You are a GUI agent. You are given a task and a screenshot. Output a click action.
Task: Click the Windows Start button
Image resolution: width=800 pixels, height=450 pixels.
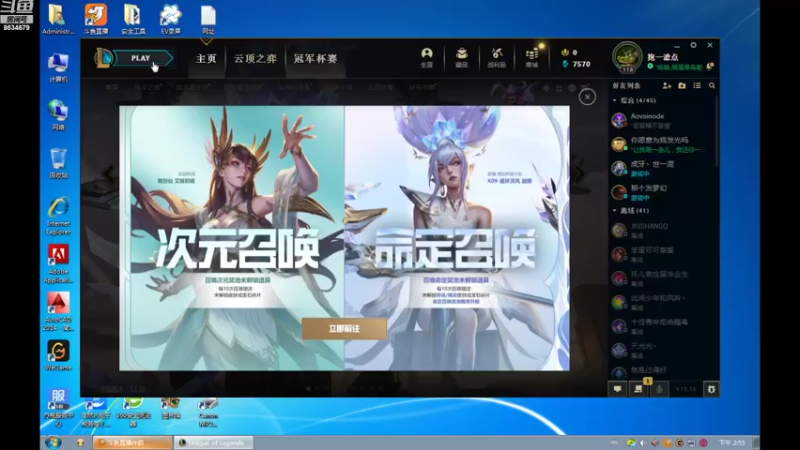tap(53, 442)
